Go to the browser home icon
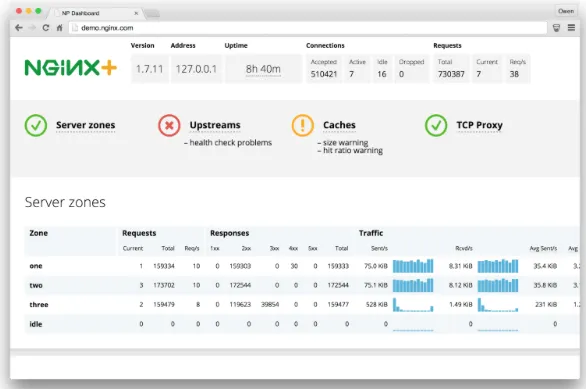Image resolution: width=586 pixels, height=389 pixels. click(59, 28)
